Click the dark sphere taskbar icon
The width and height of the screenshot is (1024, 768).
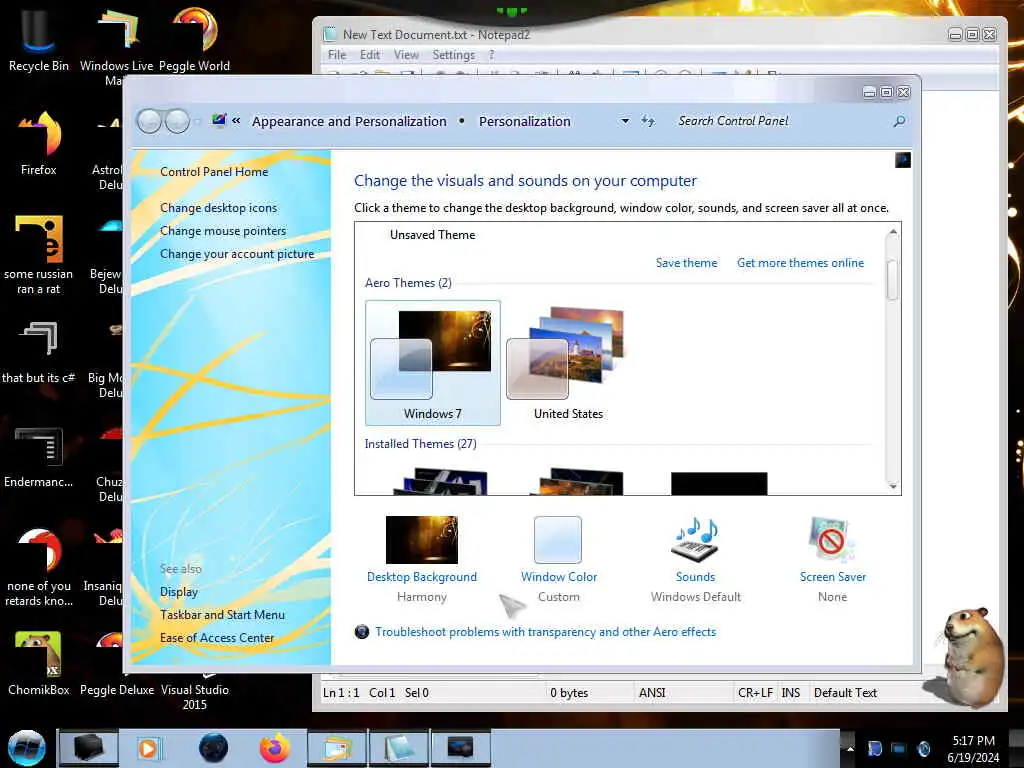(214, 748)
